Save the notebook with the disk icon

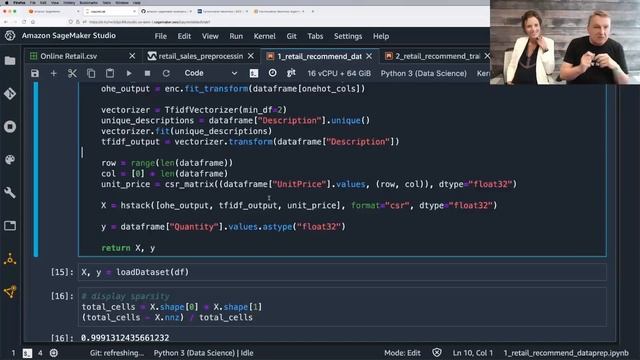[x=35, y=73]
